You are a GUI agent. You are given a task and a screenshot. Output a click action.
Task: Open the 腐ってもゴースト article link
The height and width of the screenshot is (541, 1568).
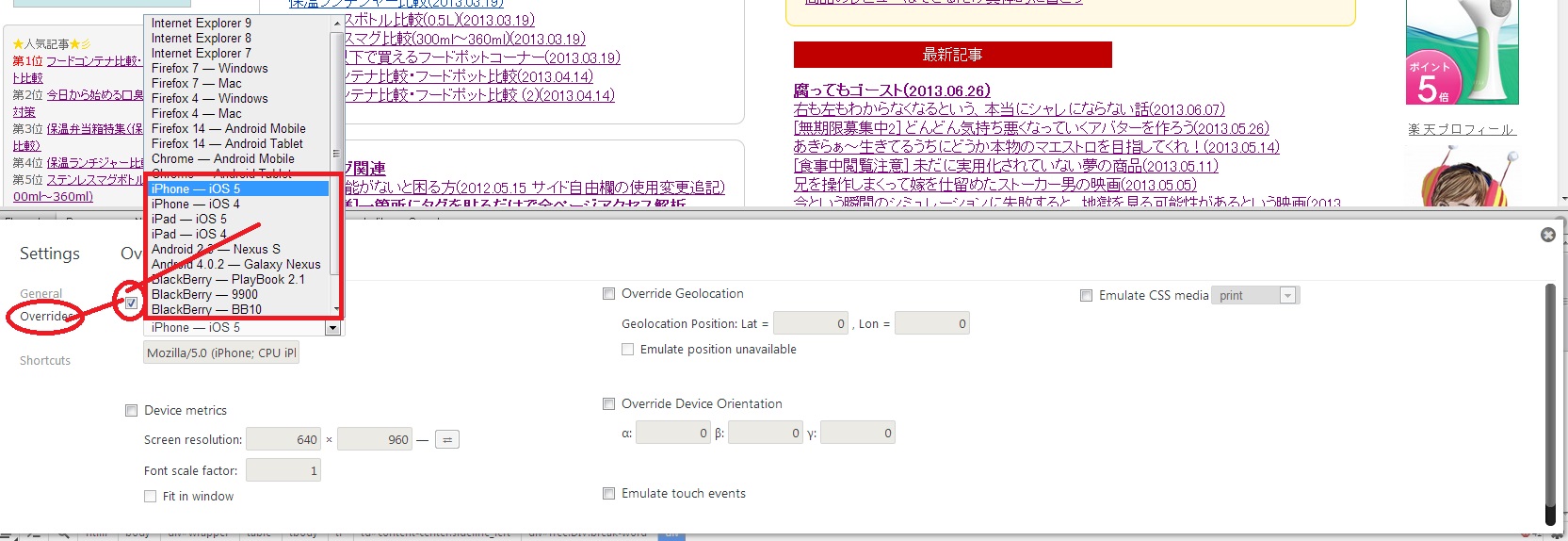point(891,90)
